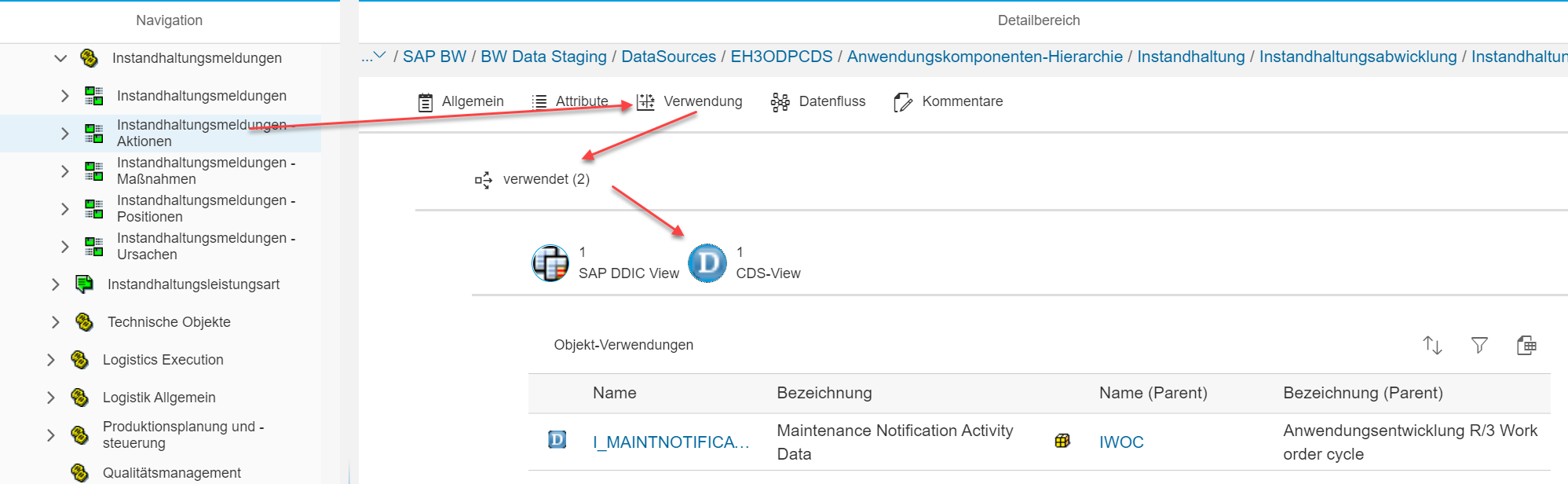Open the Kommentare tab

(x=948, y=101)
